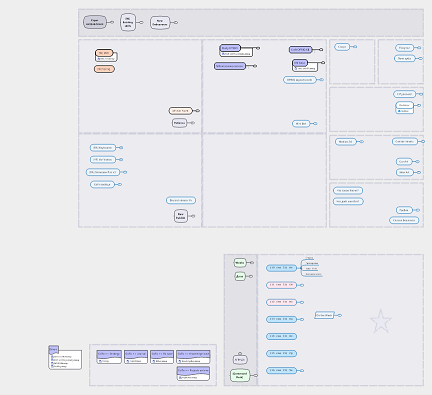The image size is (432, 395).
Task: Click the note icon in the lowest purple-header card
Action: coord(180,378)
